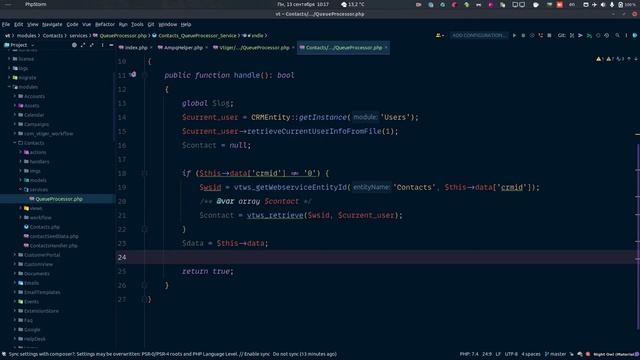Click the Expand All icon in Project panel
Image resolution: width=640 pixels, height=360 pixels.
pos(83,45)
